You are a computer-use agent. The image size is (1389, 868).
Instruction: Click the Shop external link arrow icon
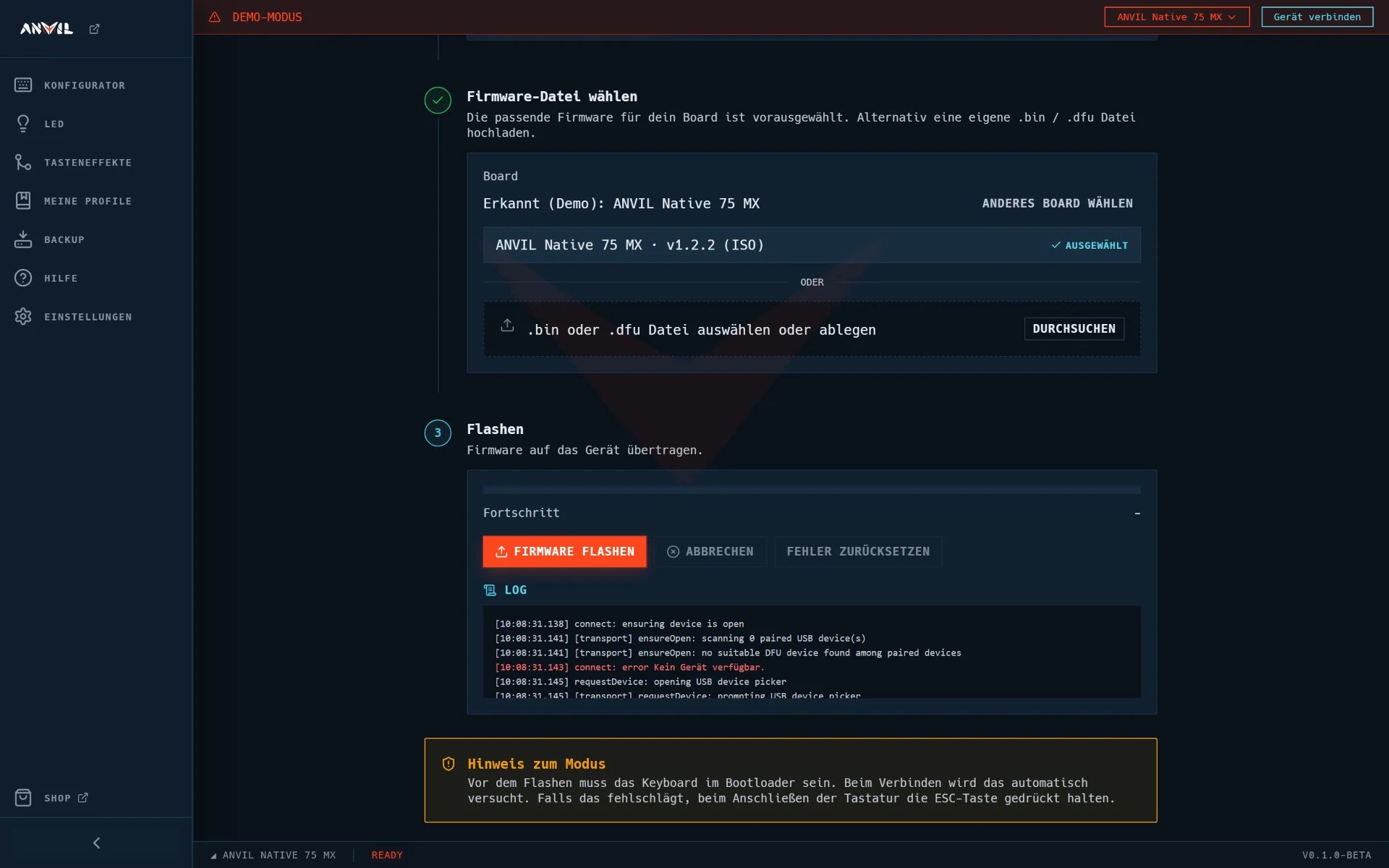[83, 797]
